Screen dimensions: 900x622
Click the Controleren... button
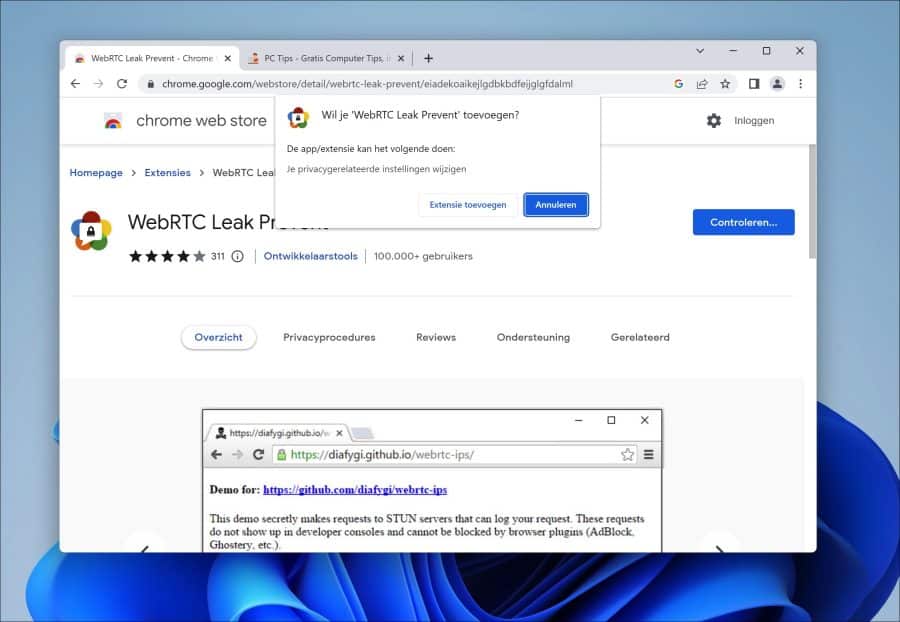pos(743,222)
